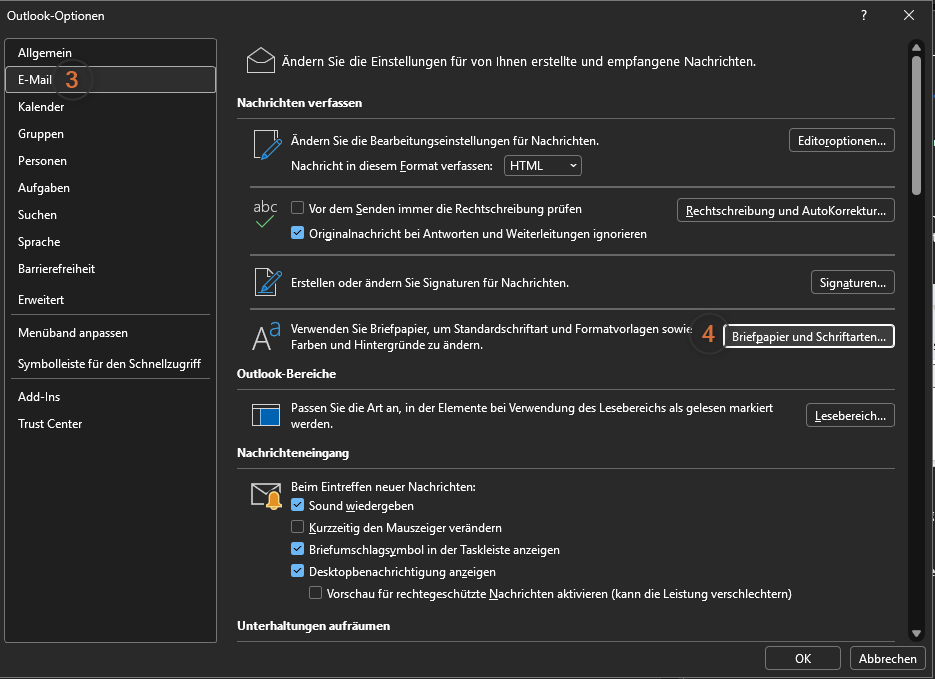Click the 'Nachrichten verfassen' section heading
Viewport: 935px width, 679px height.
(299, 103)
